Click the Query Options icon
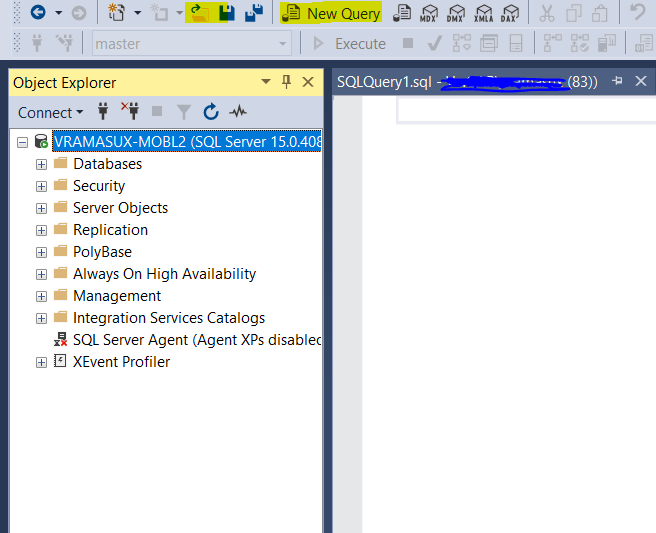656x533 pixels. (x=488, y=43)
